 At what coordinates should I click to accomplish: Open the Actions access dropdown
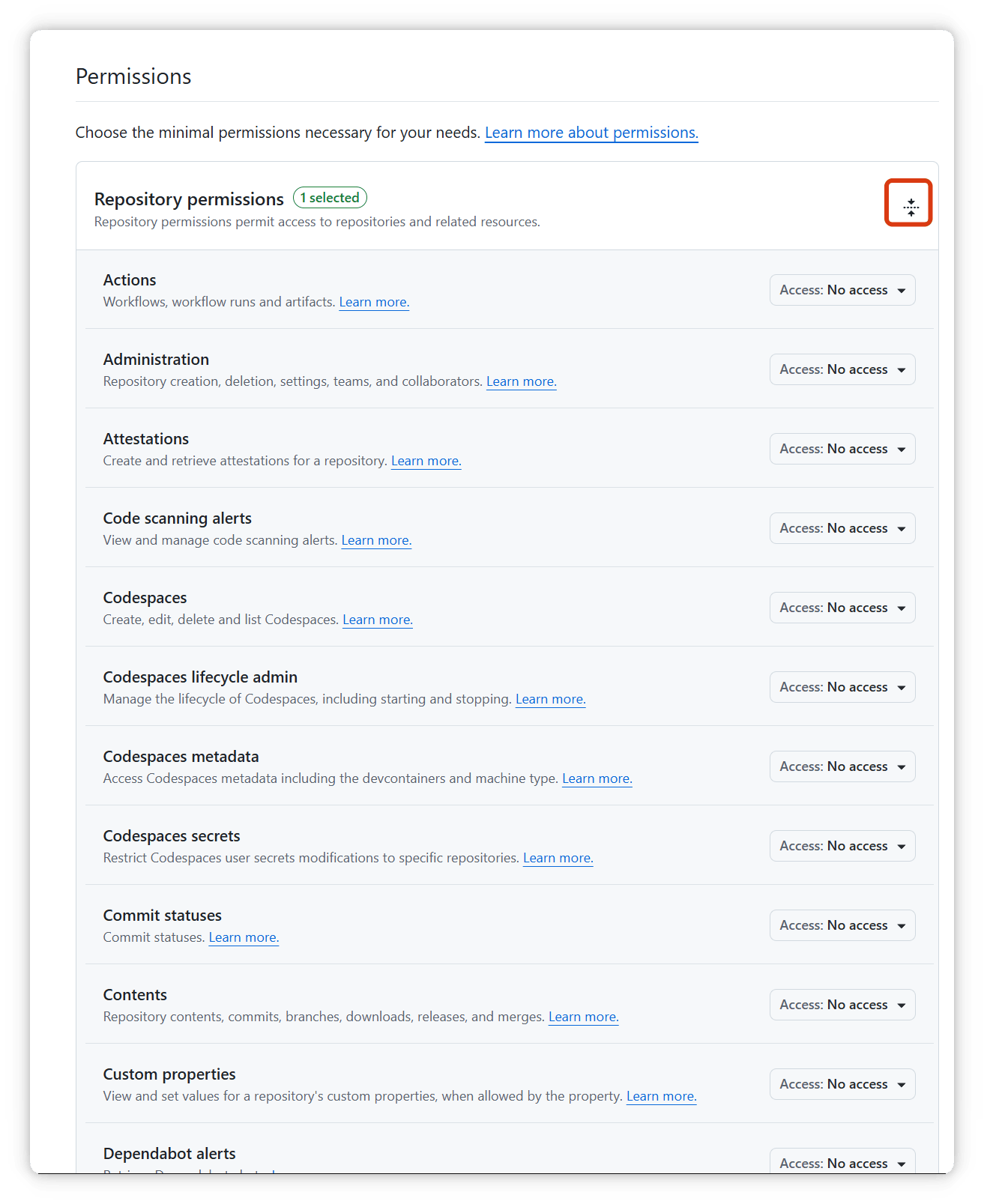842,290
